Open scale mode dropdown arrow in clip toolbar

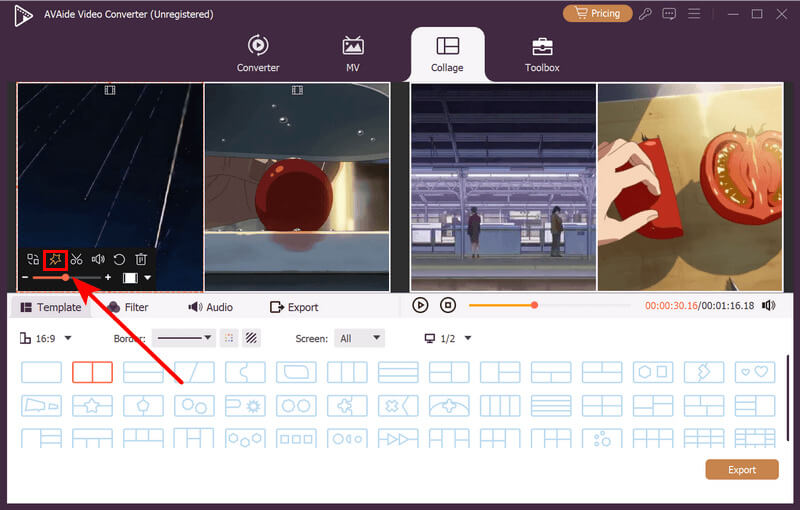tap(147, 278)
